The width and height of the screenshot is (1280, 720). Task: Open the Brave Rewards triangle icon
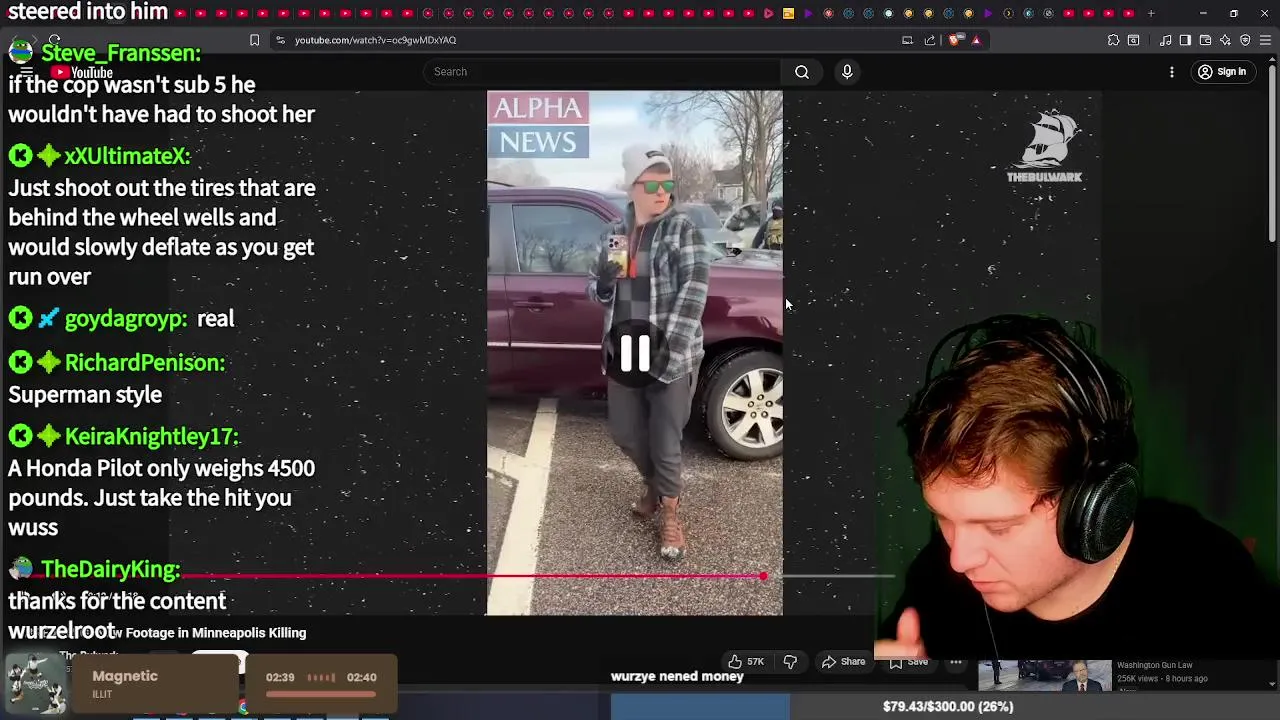pyautogui.click(x=976, y=40)
